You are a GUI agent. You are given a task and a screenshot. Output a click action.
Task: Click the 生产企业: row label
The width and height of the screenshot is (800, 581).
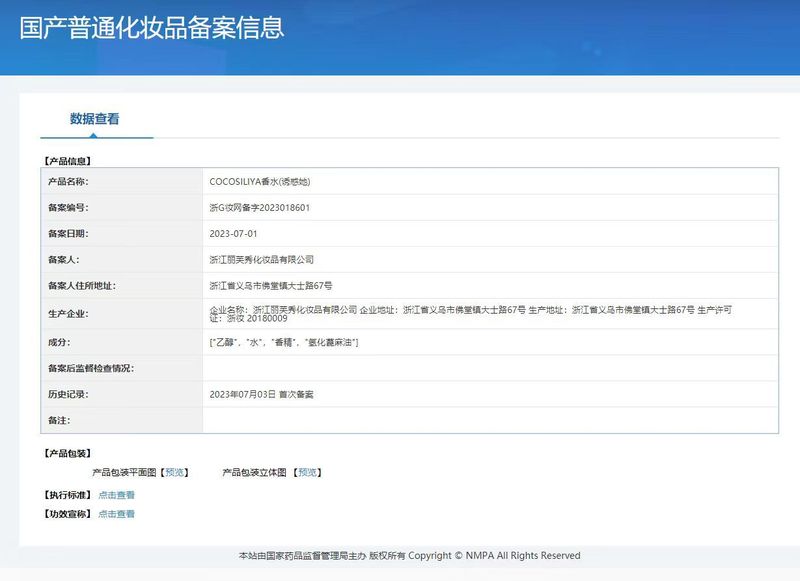pyautogui.click(x=68, y=314)
